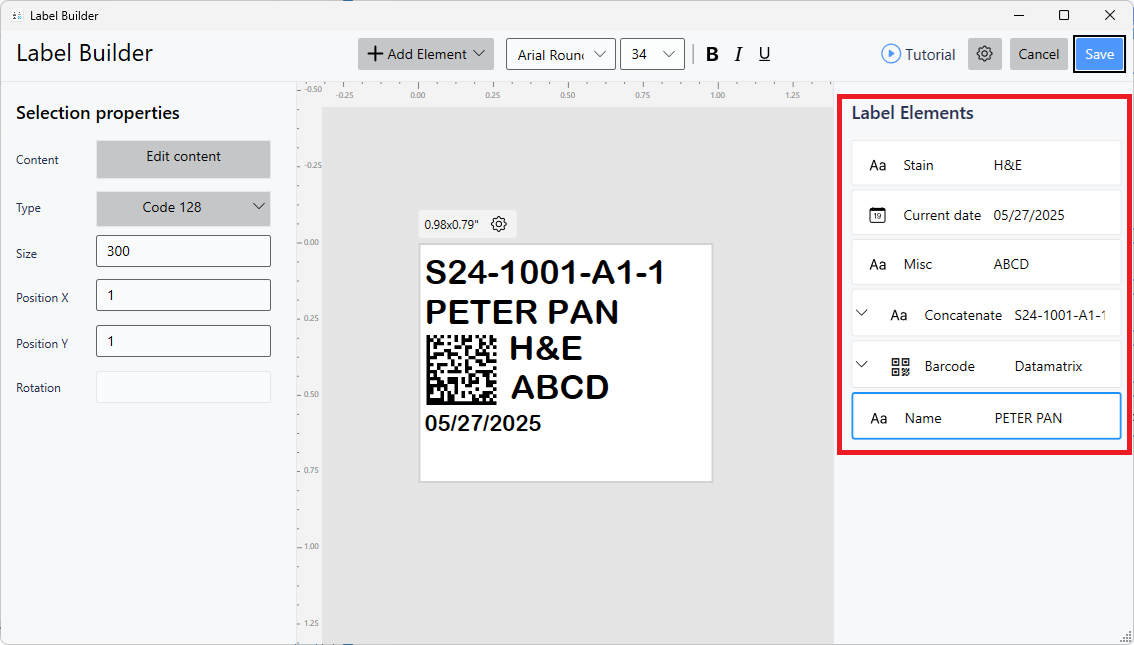Viewport: 1134px width, 645px height.
Task: Click inside the Position X input field
Action: pos(183,295)
